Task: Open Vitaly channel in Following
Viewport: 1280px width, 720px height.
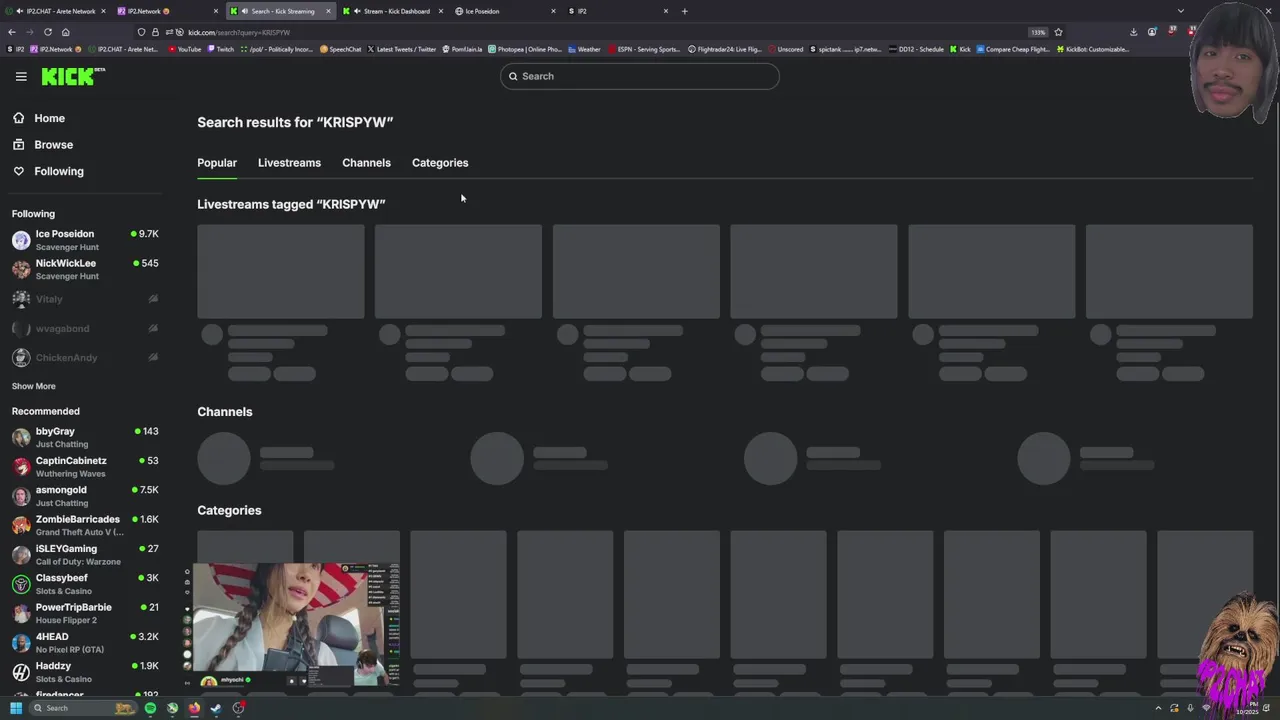Action: click(86, 298)
